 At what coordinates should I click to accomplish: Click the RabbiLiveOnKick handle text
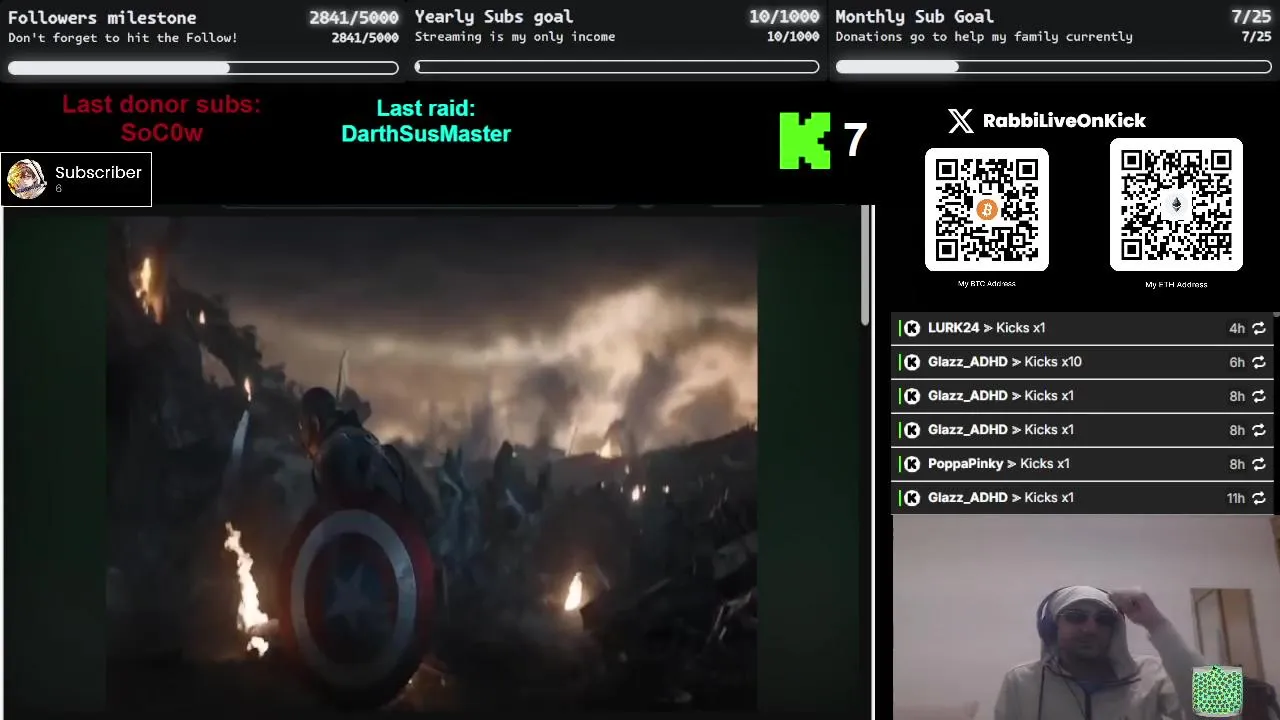[1064, 121]
